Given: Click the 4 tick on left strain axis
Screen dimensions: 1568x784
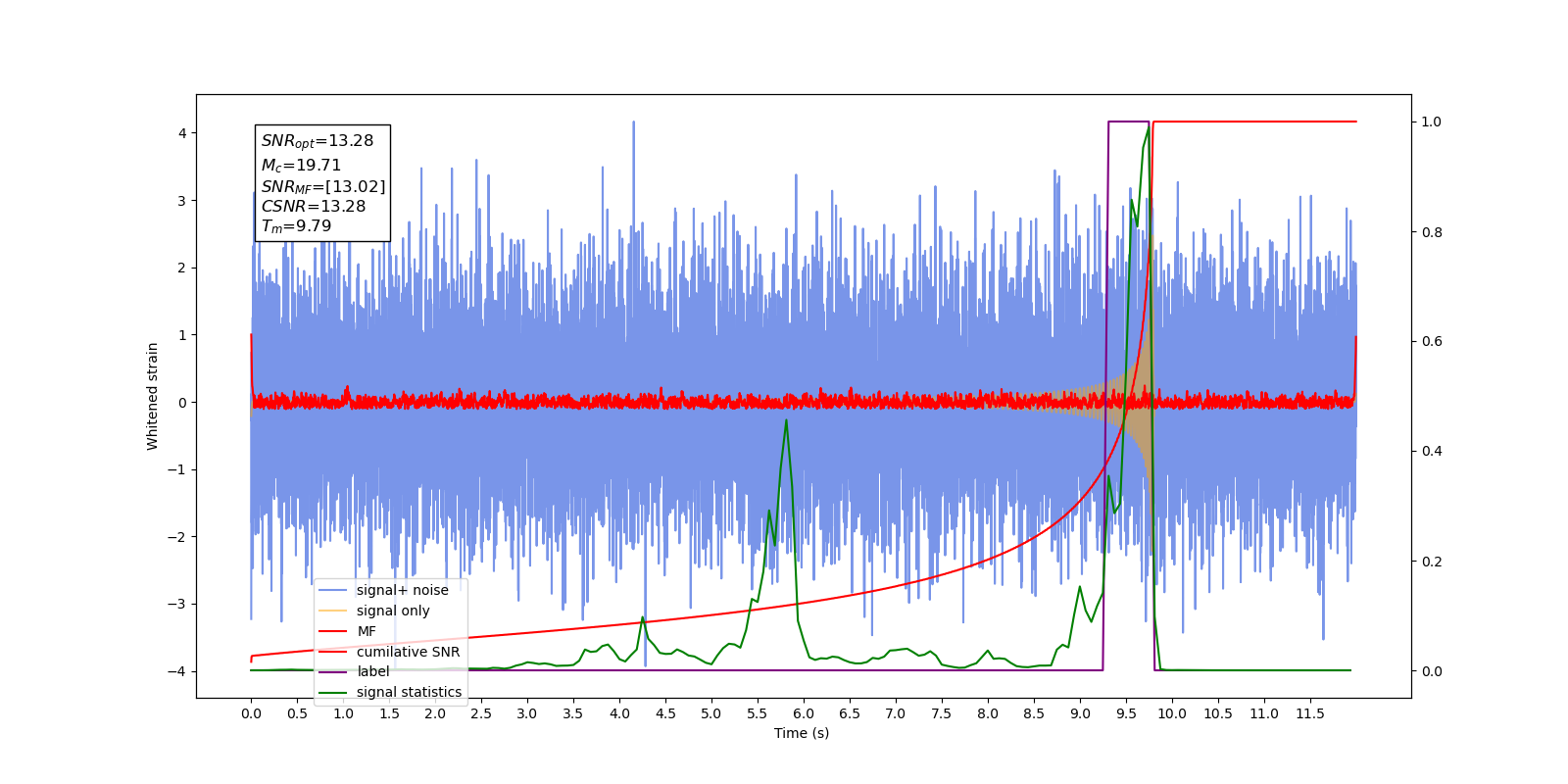Looking at the screenshot, I should 181,133.
